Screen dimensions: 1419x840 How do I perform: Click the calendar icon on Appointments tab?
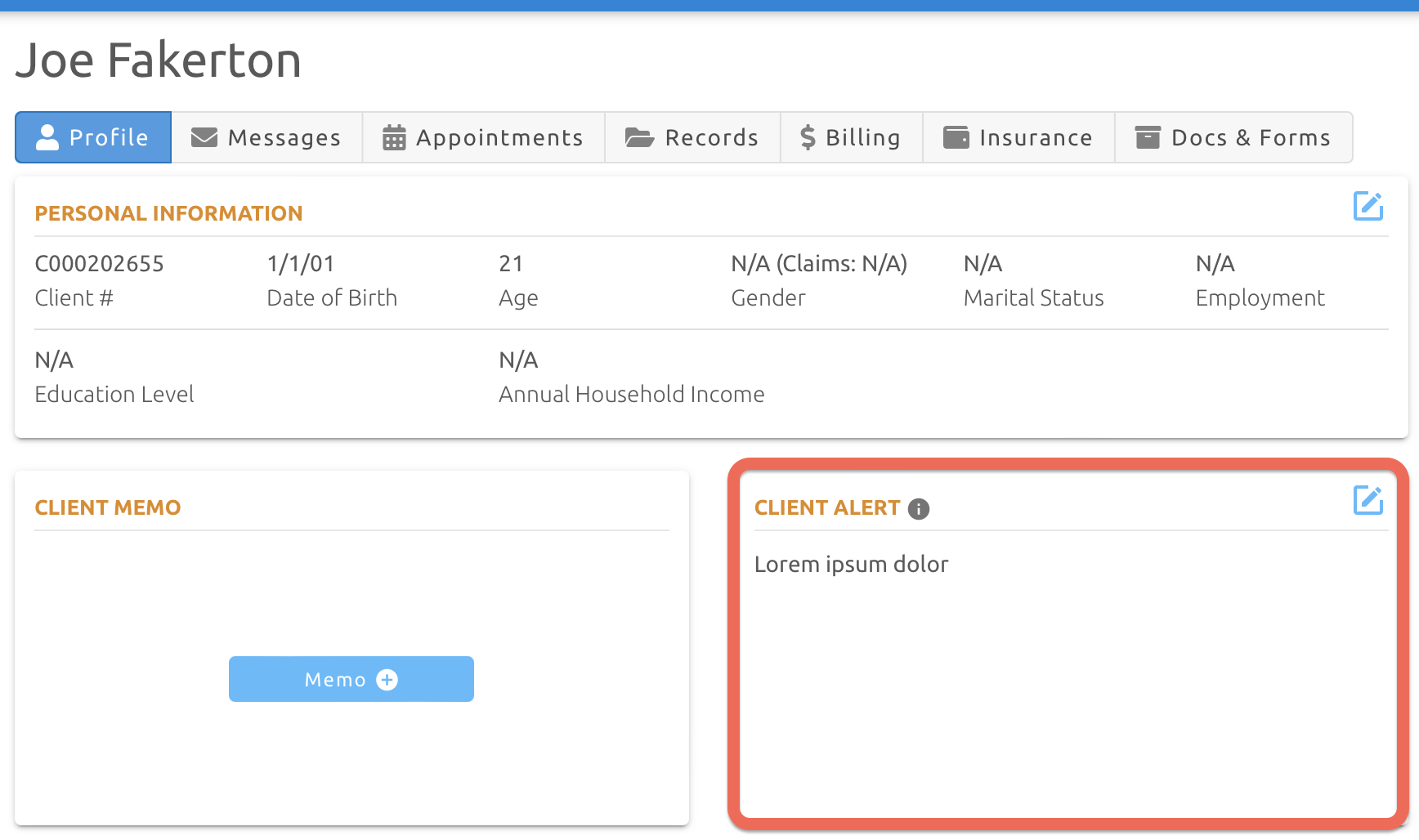tap(394, 137)
